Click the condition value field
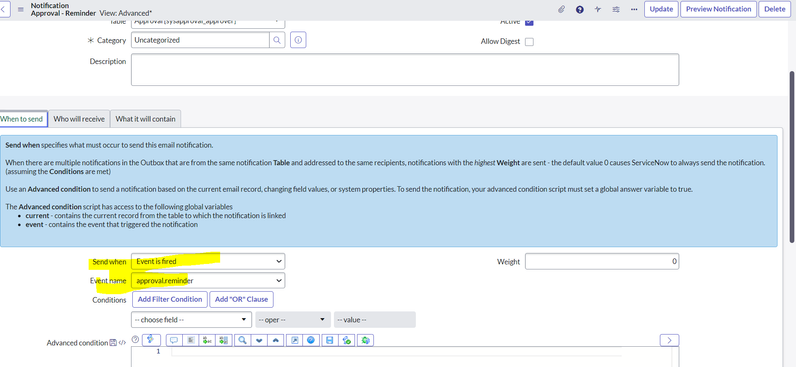 (x=375, y=320)
